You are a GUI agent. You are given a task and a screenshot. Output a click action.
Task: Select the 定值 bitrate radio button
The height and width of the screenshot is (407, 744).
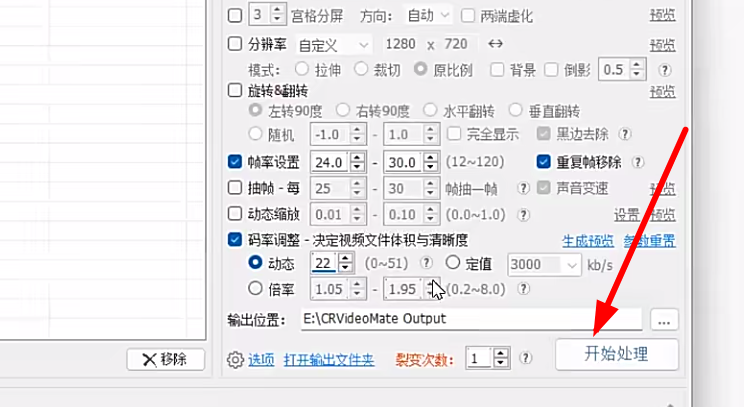tap(453, 262)
